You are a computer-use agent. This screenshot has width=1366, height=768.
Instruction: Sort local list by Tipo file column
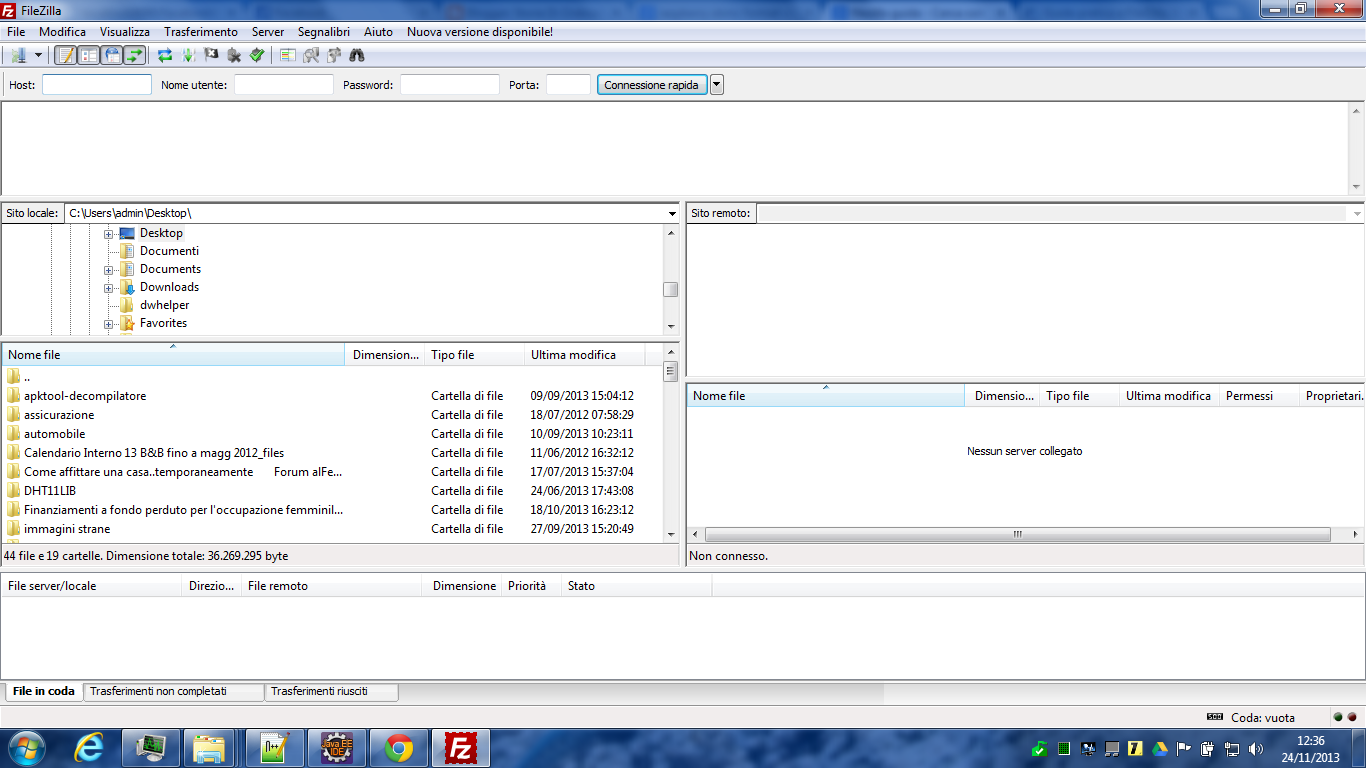coord(474,355)
